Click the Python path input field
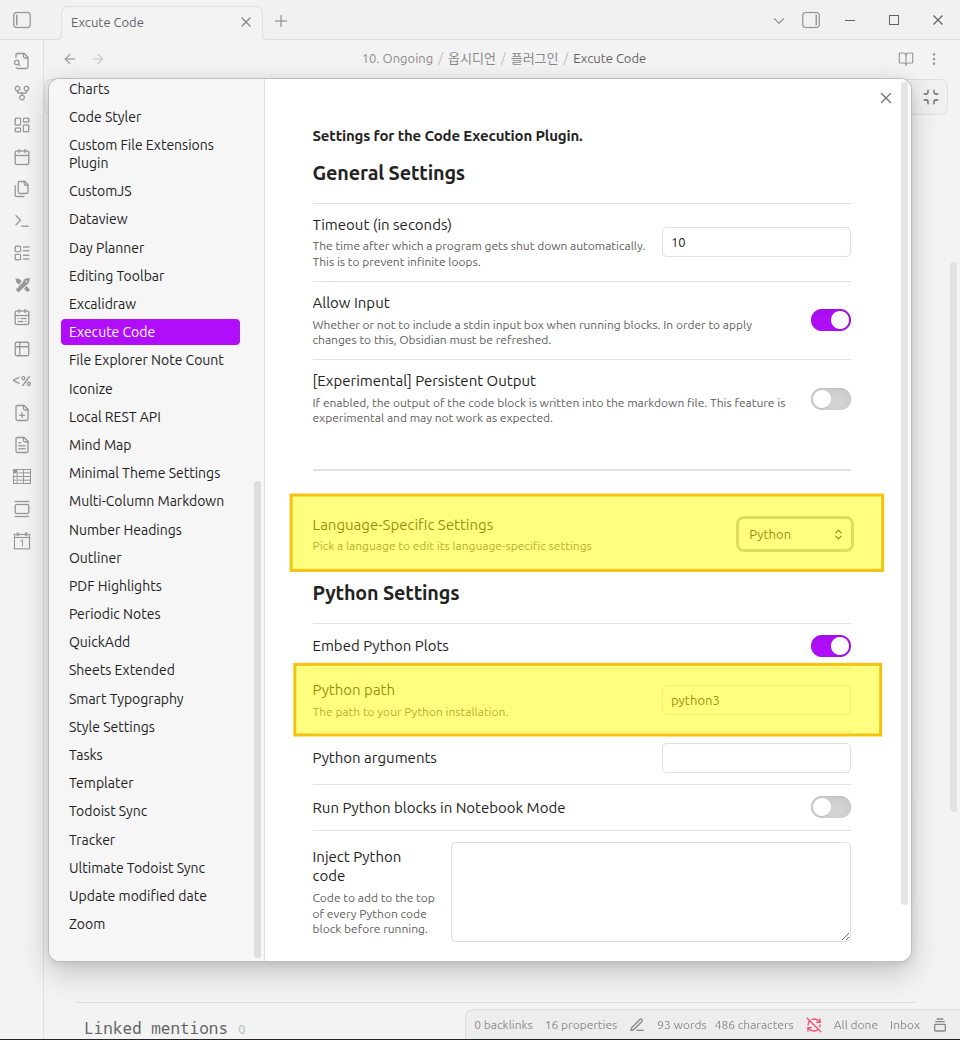The image size is (960, 1040). point(756,700)
